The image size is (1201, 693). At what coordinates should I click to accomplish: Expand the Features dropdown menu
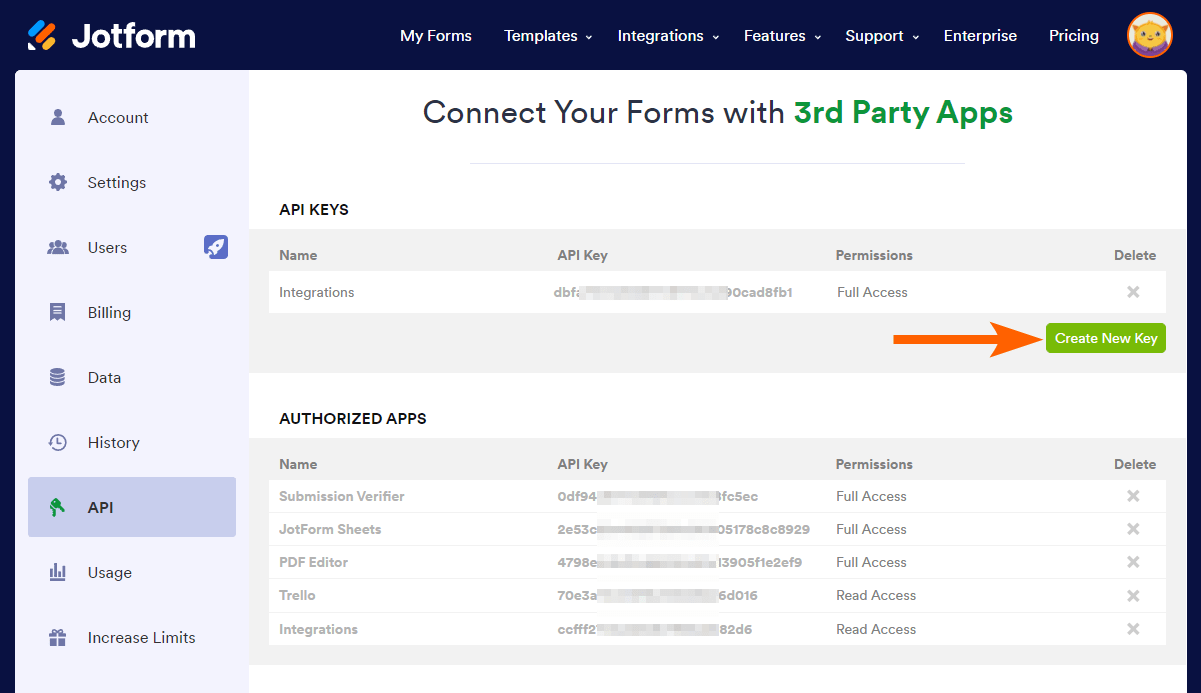pyautogui.click(x=782, y=36)
